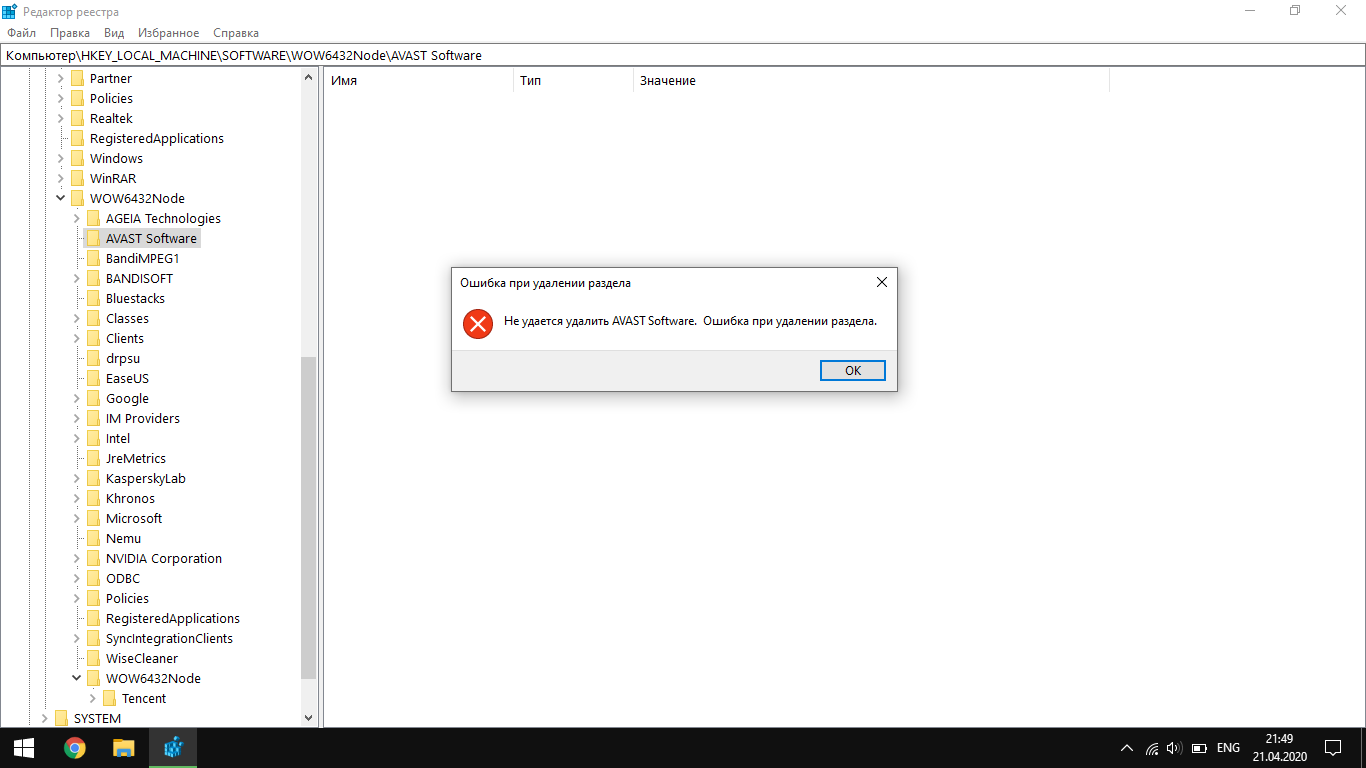
Task: Click the WiseCleaner folder icon
Action: 93,658
